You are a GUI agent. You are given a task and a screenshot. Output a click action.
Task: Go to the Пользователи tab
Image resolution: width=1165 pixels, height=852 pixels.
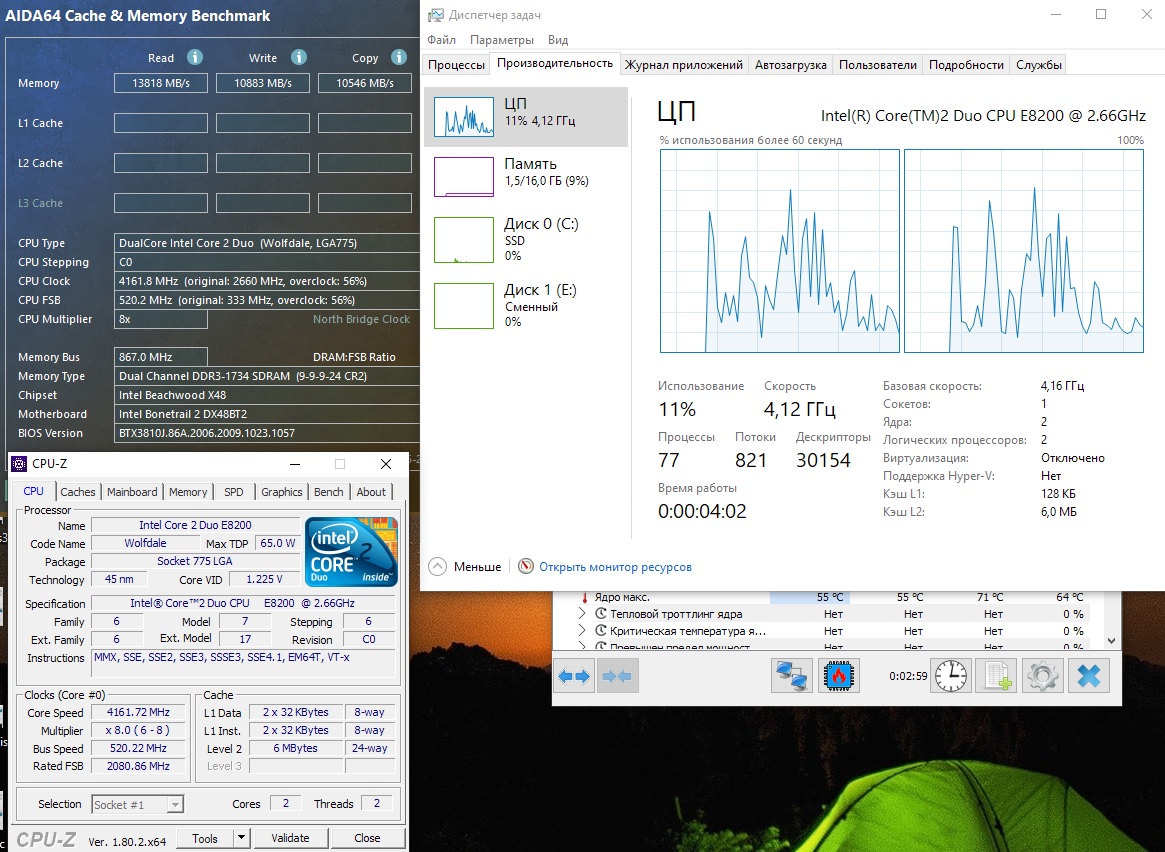click(x=877, y=65)
